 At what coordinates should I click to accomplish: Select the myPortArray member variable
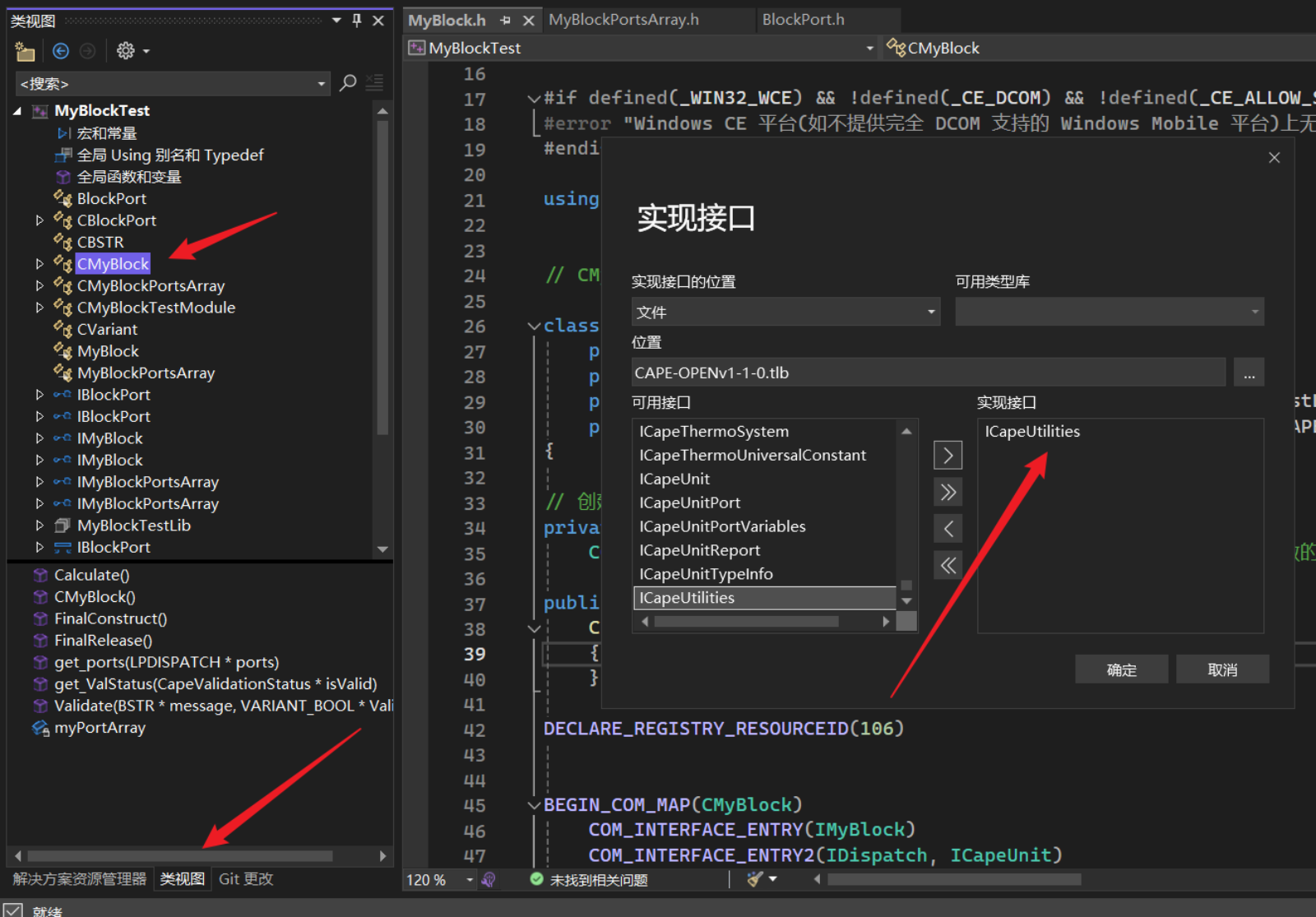point(100,727)
